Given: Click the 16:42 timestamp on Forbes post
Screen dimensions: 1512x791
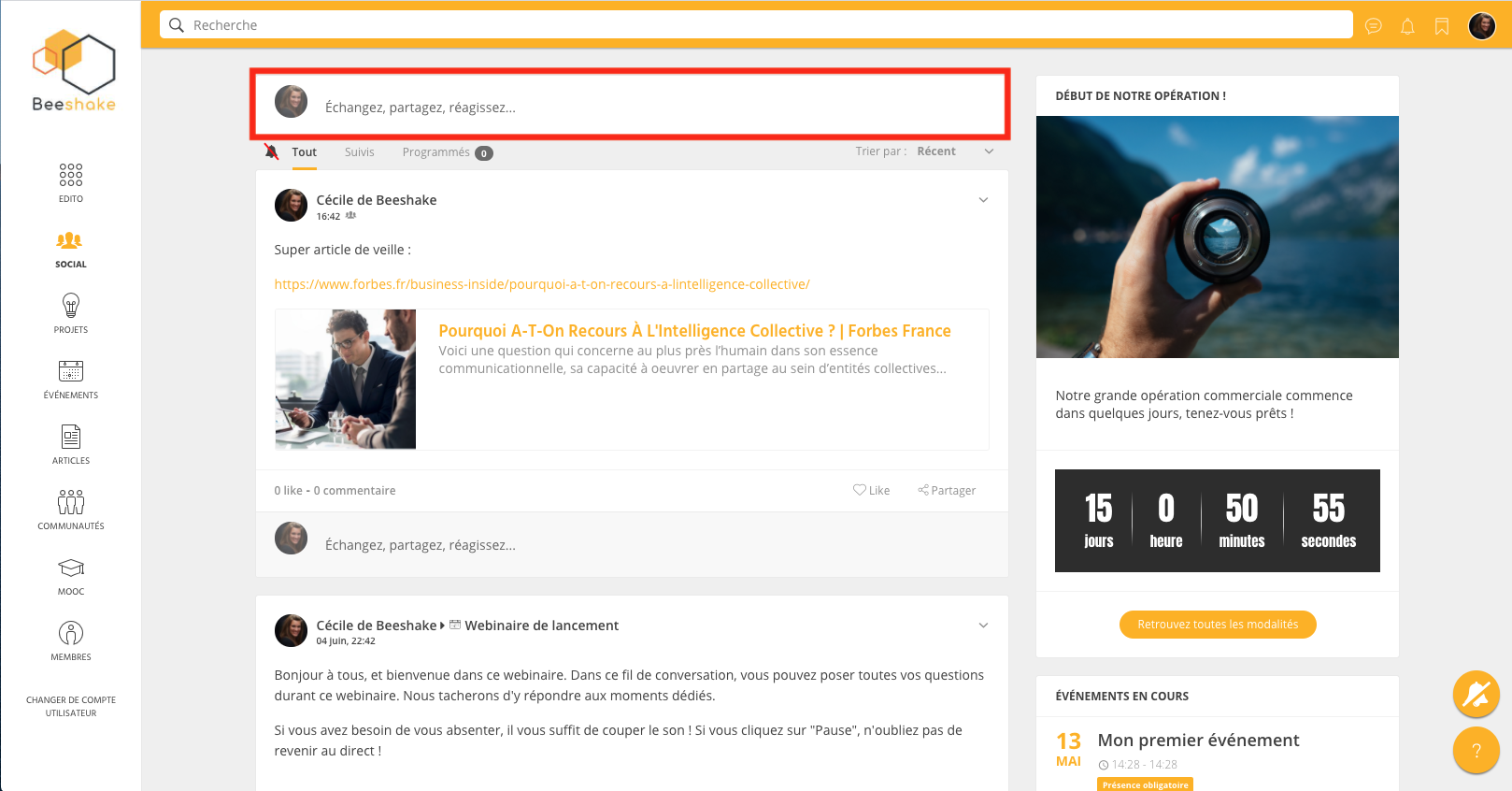Looking at the screenshot, I should click(328, 217).
